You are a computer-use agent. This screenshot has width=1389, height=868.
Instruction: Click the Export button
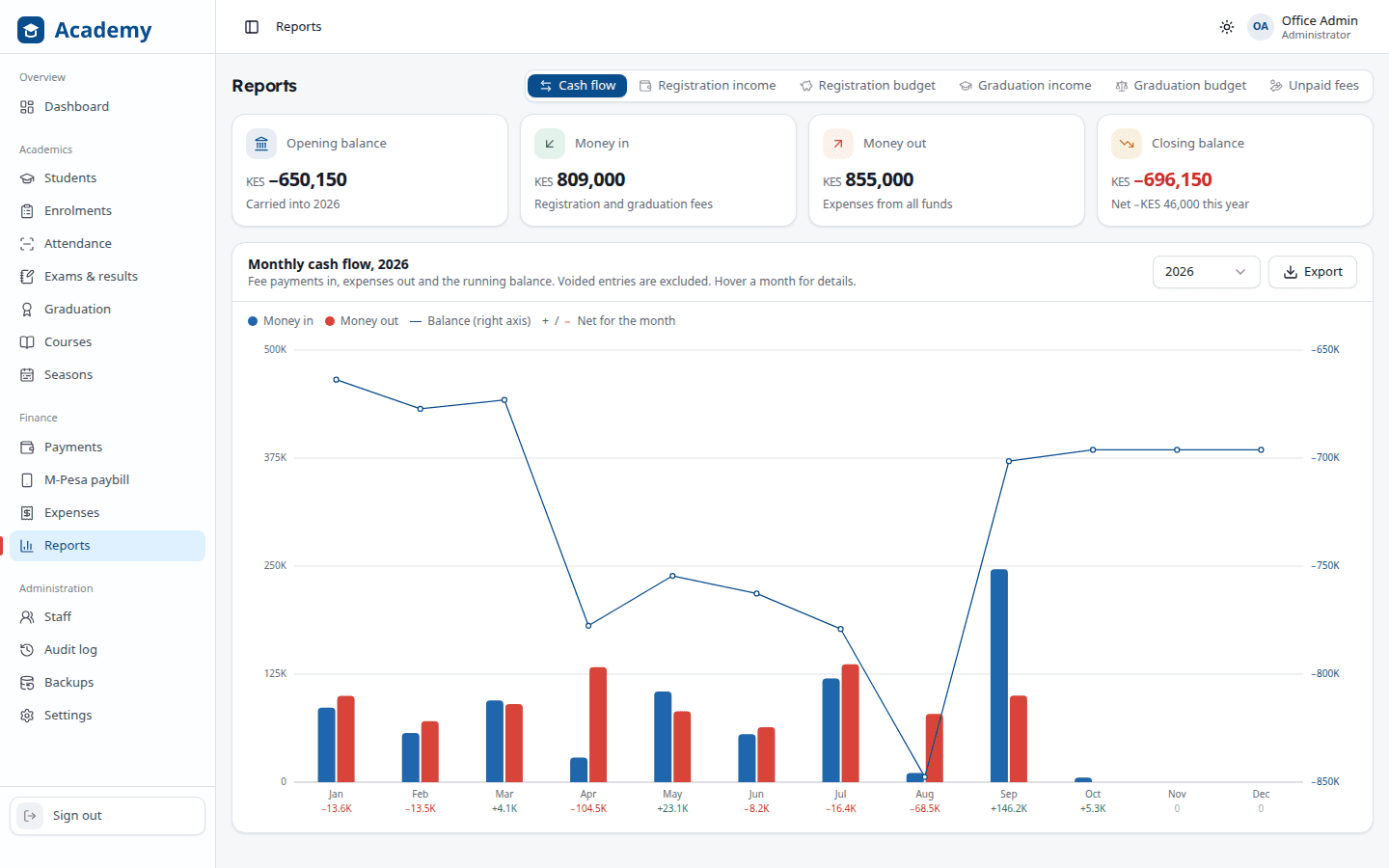[1313, 272]
